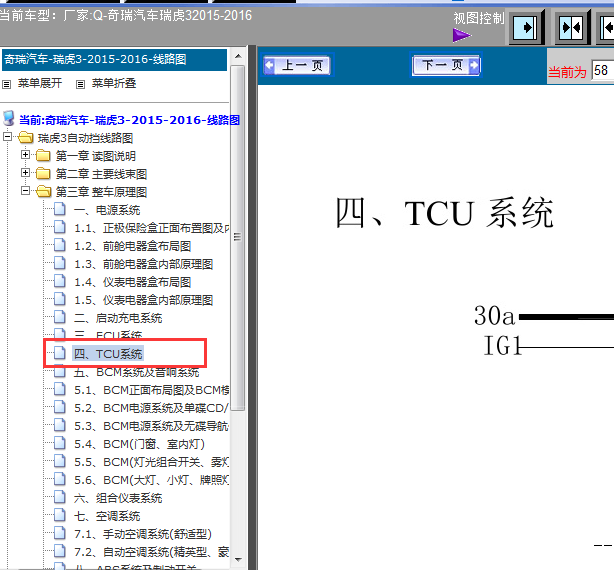Click the 菜单折叠 list icon
This screenshot has width=614, height=570.
[x=80, y=84]
